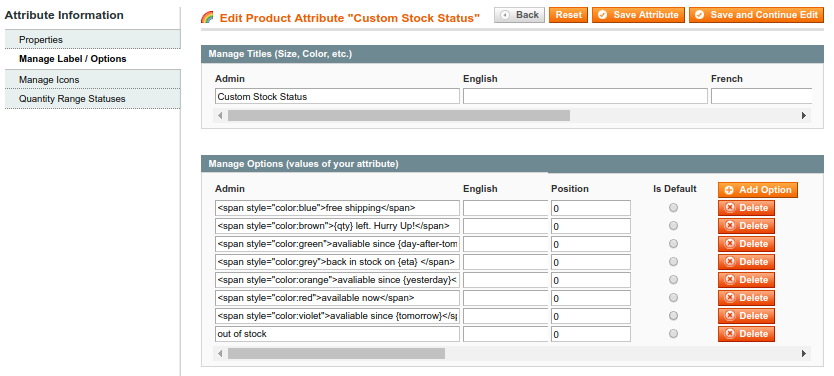
Task: Click Manage Titles scrollbar right arrow
Action: coord(804,115)
